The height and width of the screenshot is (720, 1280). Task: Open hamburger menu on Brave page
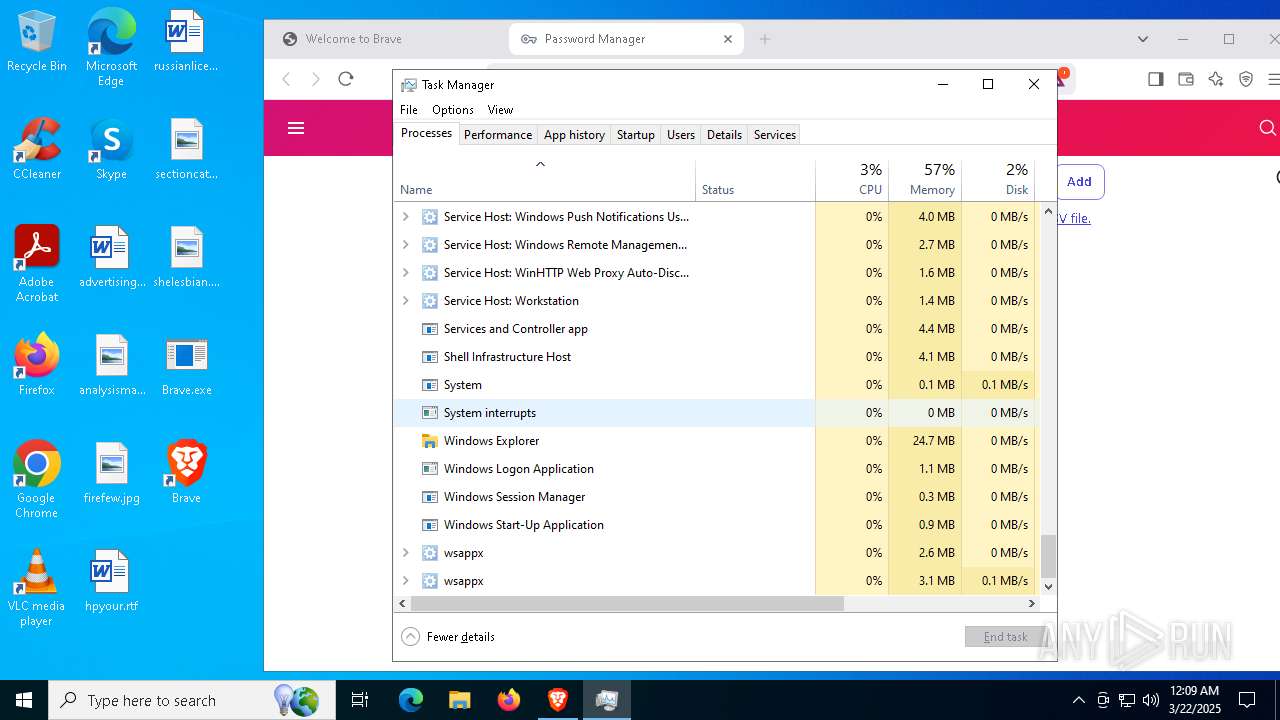coord(296,128)
